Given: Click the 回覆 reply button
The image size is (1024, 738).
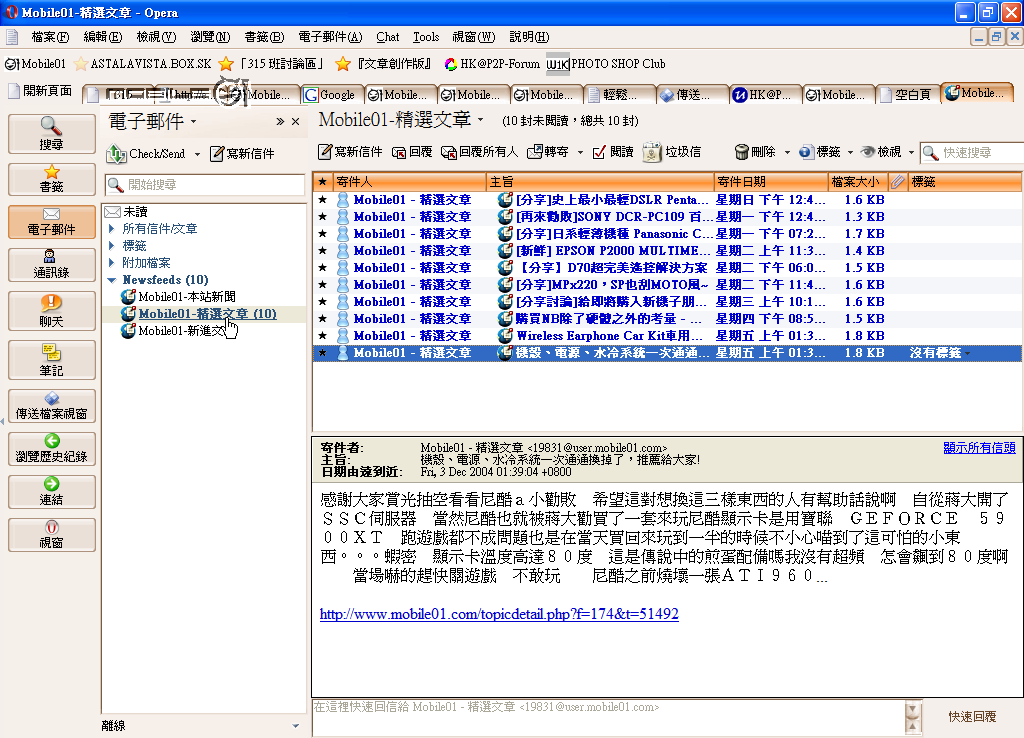Looking at the screenshot, I should pyautogui.click(x=412, y=152).
